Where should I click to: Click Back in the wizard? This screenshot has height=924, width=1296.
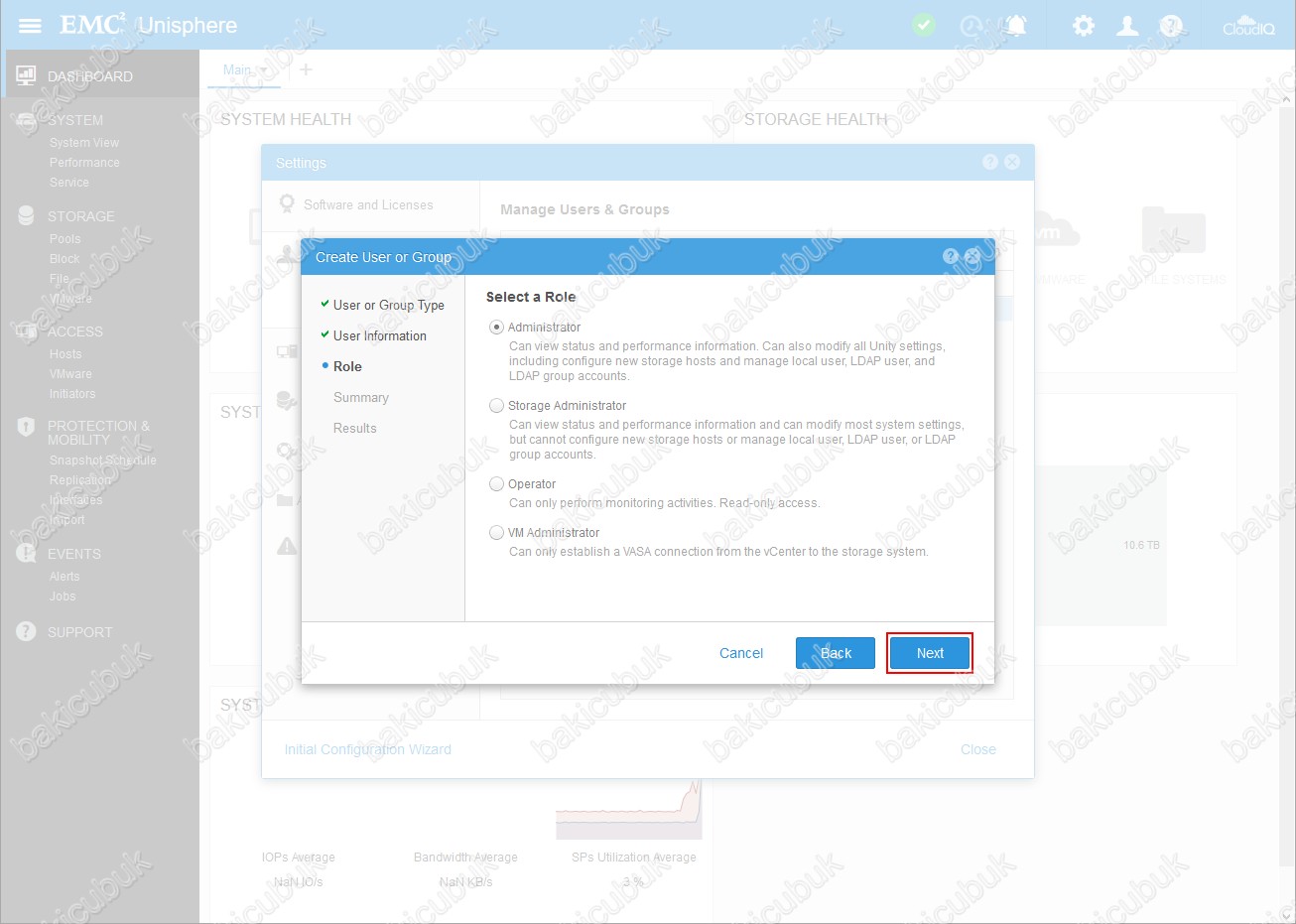(836, 653)
